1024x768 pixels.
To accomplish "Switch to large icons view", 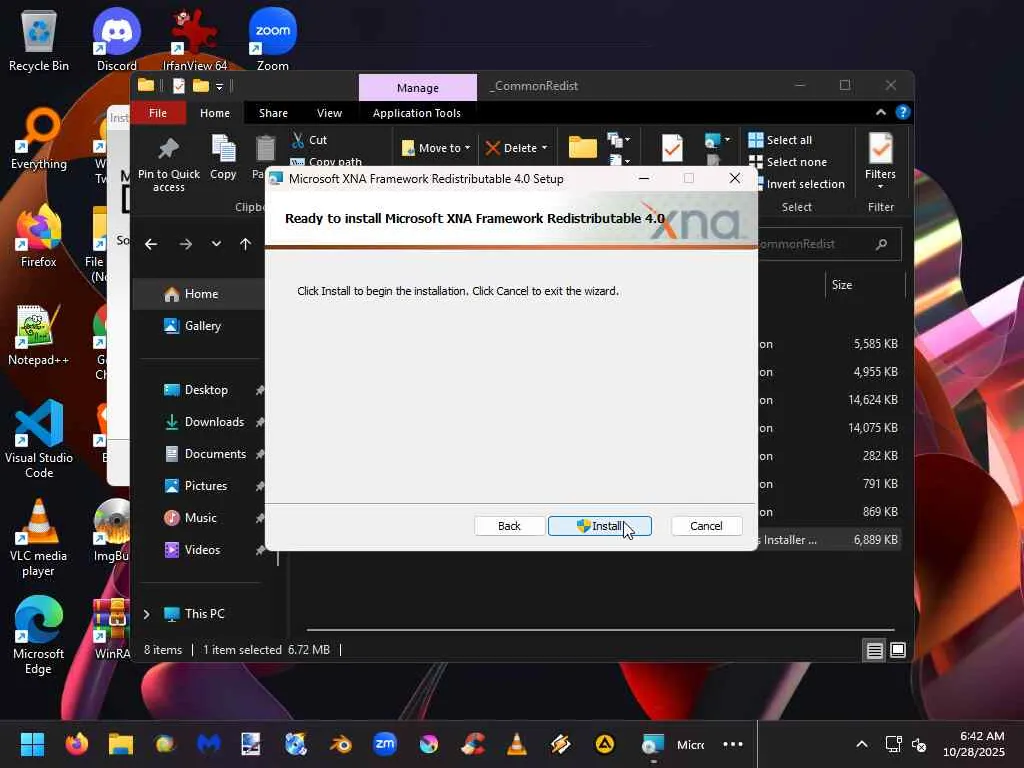I will point(898,650).
